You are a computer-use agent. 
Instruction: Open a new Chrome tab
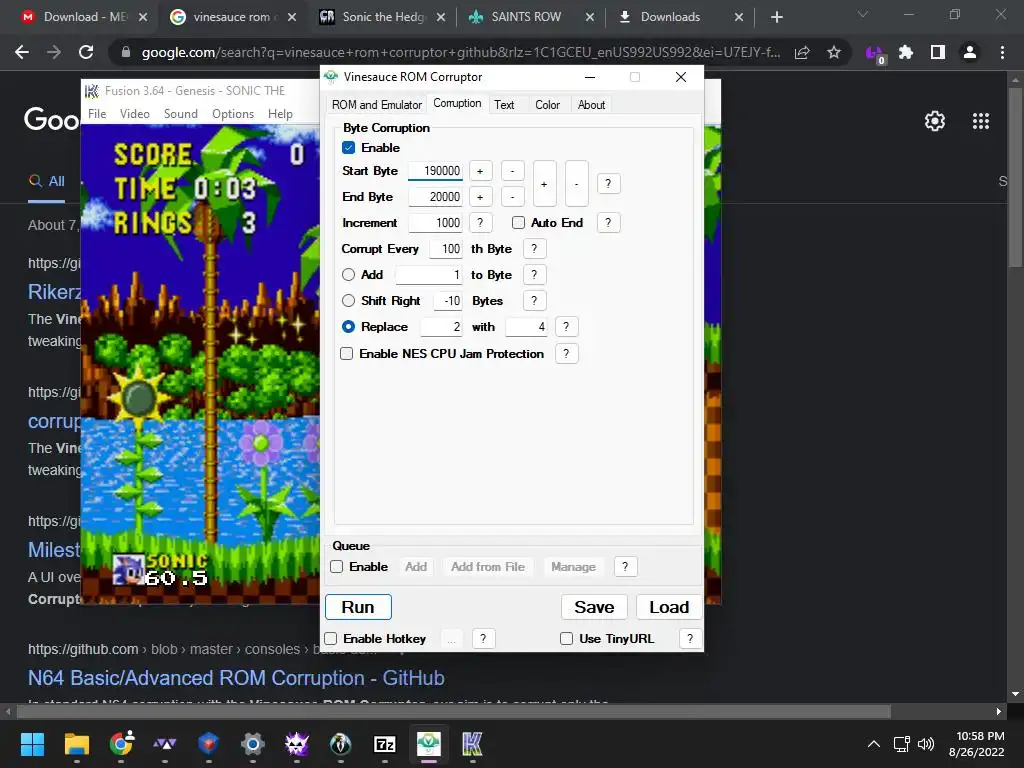click(776, 17)
